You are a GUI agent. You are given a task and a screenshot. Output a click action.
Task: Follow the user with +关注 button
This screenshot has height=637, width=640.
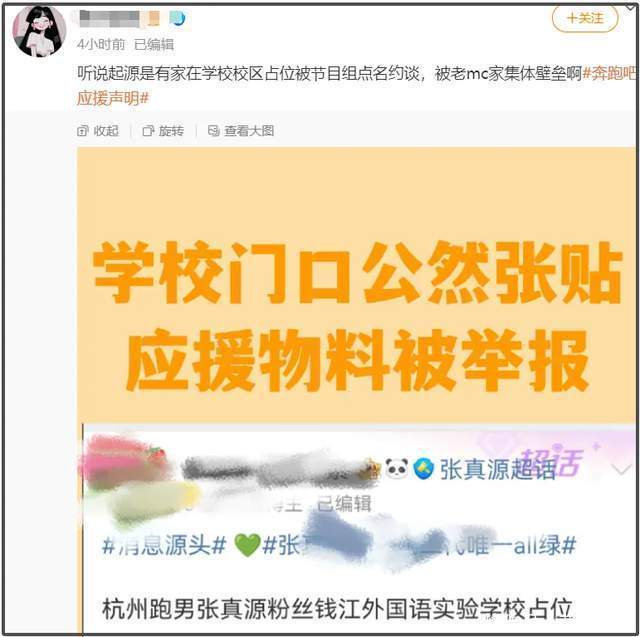click(x=585, y=18)
